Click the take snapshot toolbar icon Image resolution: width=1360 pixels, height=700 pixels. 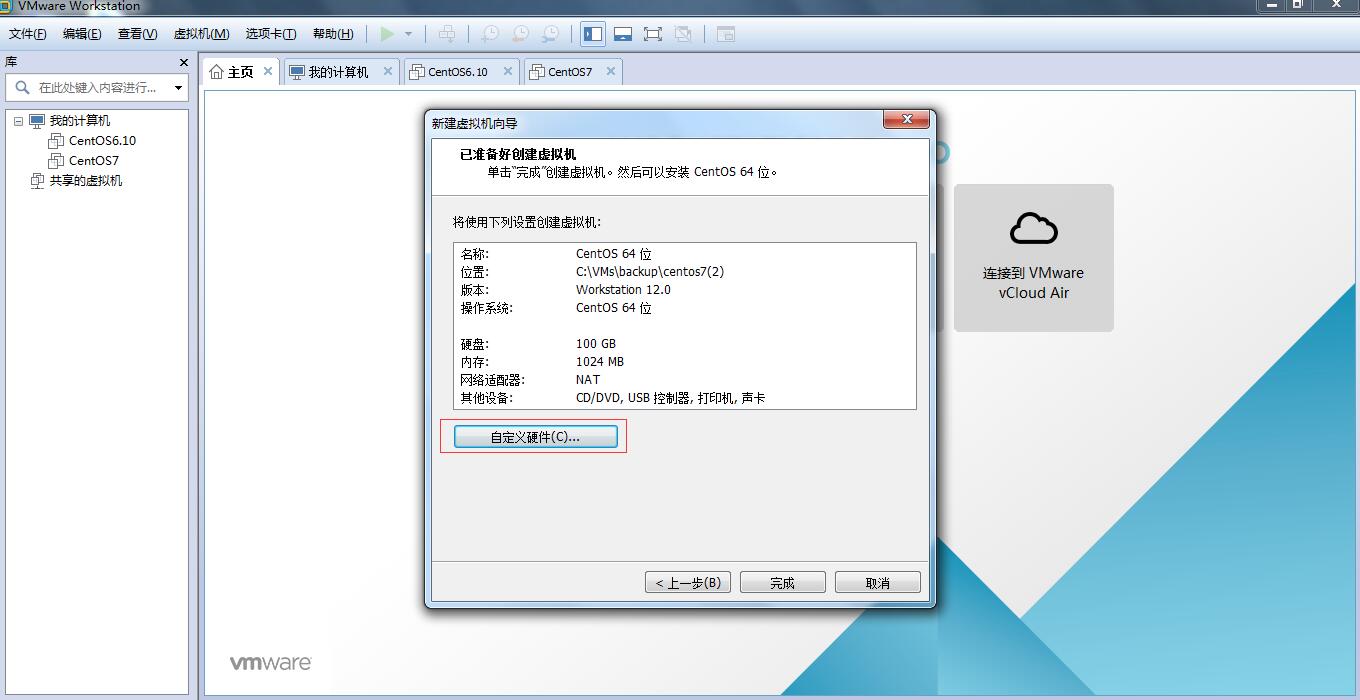coord(490,34)
